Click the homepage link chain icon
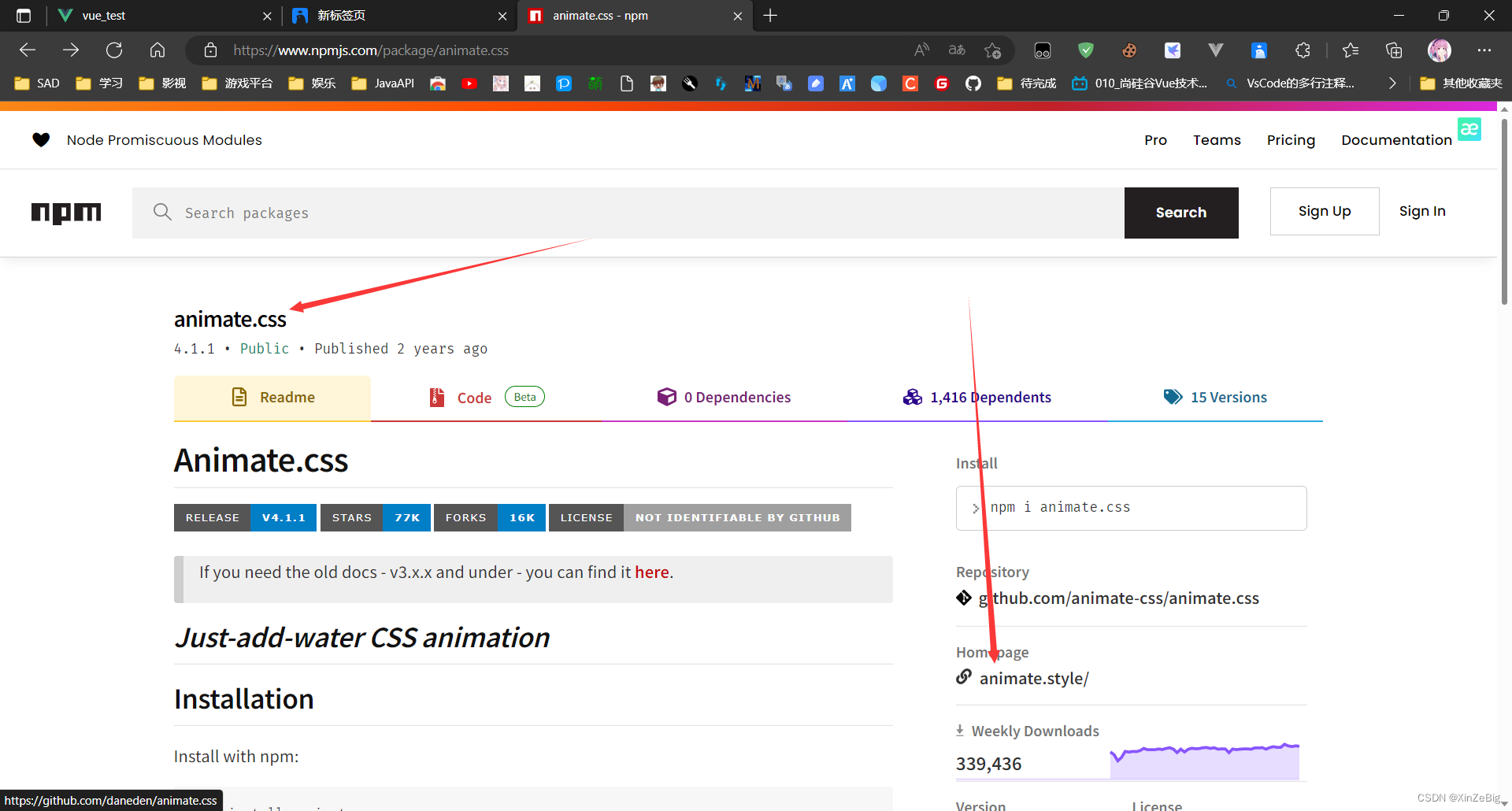1512x811 pixels. 964,676
